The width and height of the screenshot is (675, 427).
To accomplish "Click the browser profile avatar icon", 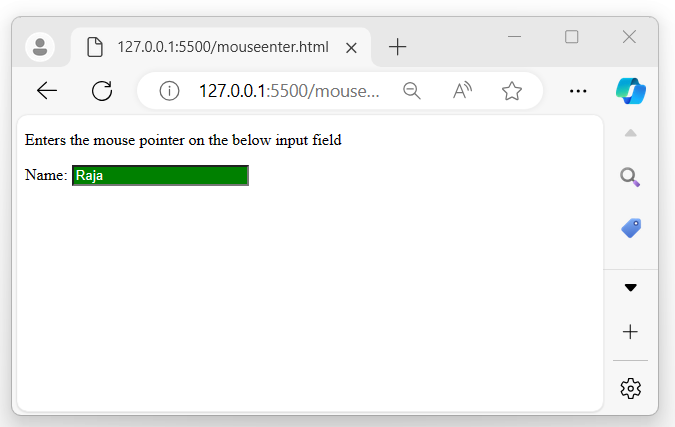I will point(40,47).
